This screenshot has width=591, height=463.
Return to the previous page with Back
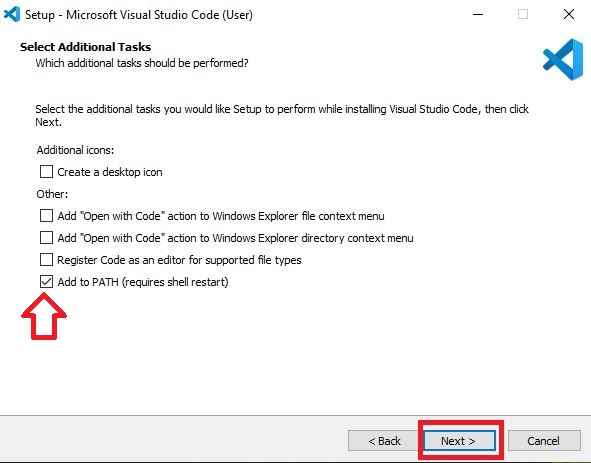384,440
